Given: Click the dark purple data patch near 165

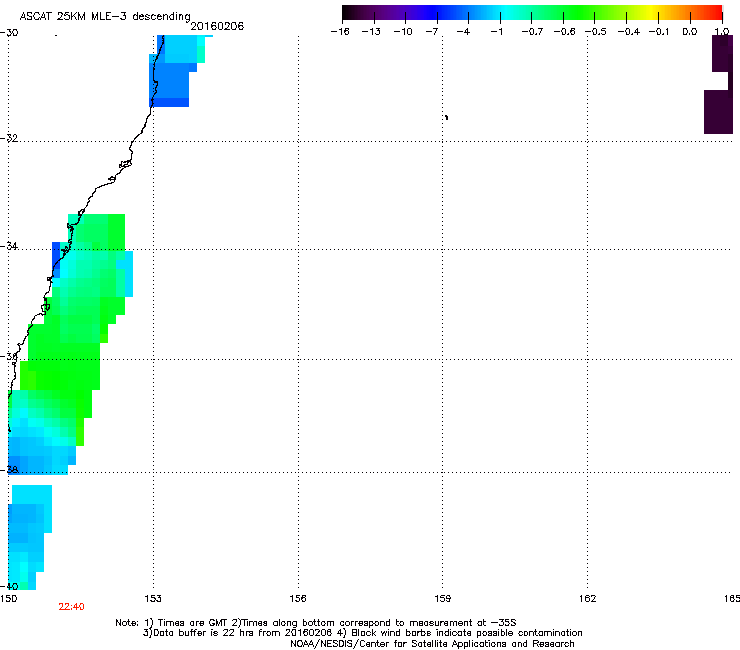Looking at the screenshot, I should click(719, 84).
